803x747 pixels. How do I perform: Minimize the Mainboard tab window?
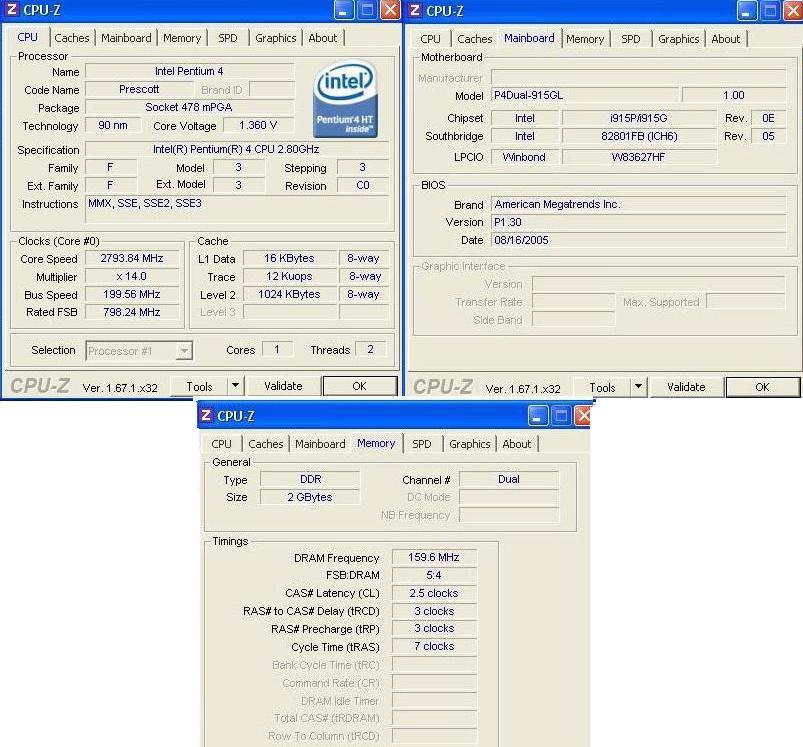(x=746, y=11)
